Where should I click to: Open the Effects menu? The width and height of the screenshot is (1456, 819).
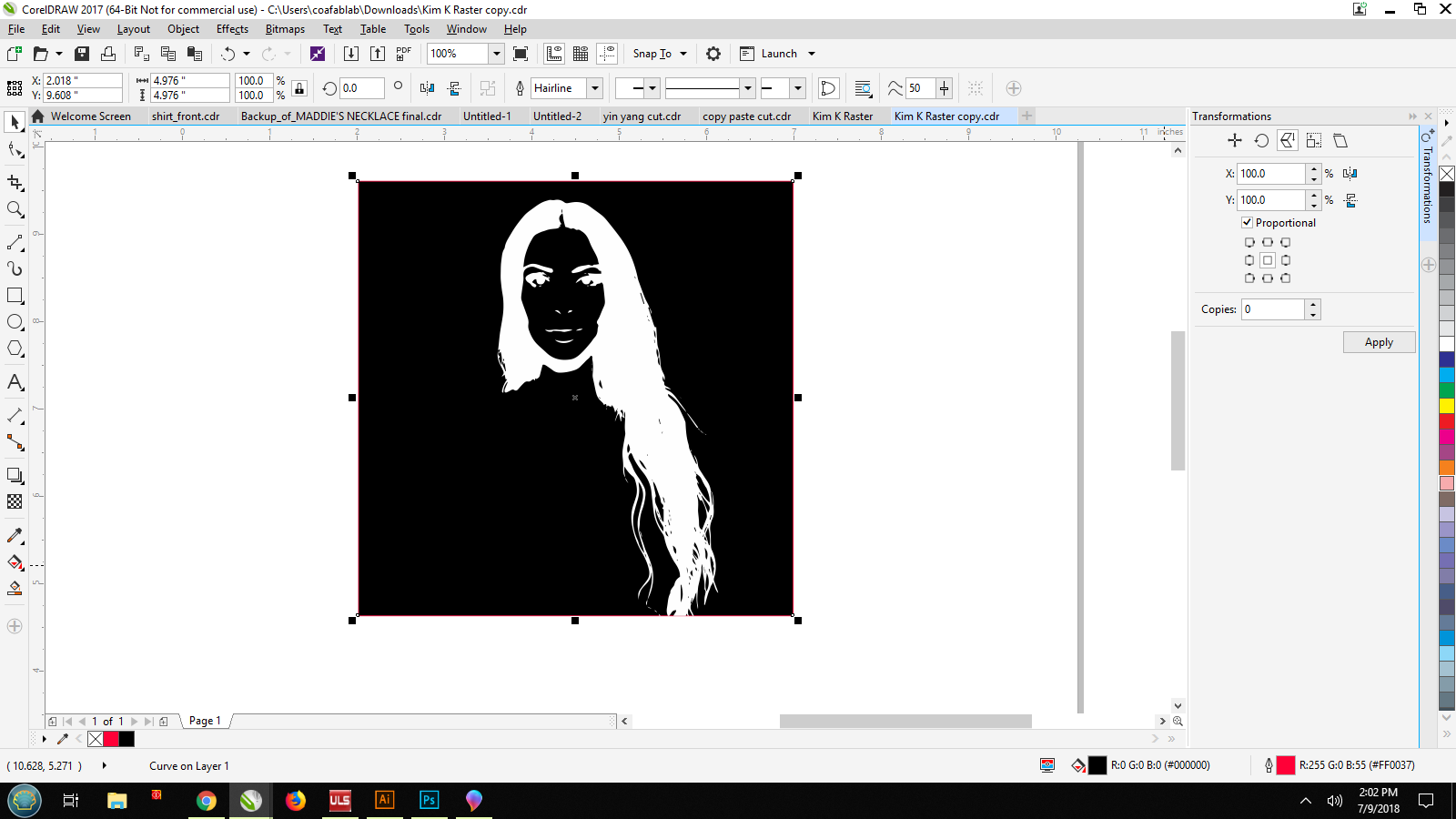(232, 29)
